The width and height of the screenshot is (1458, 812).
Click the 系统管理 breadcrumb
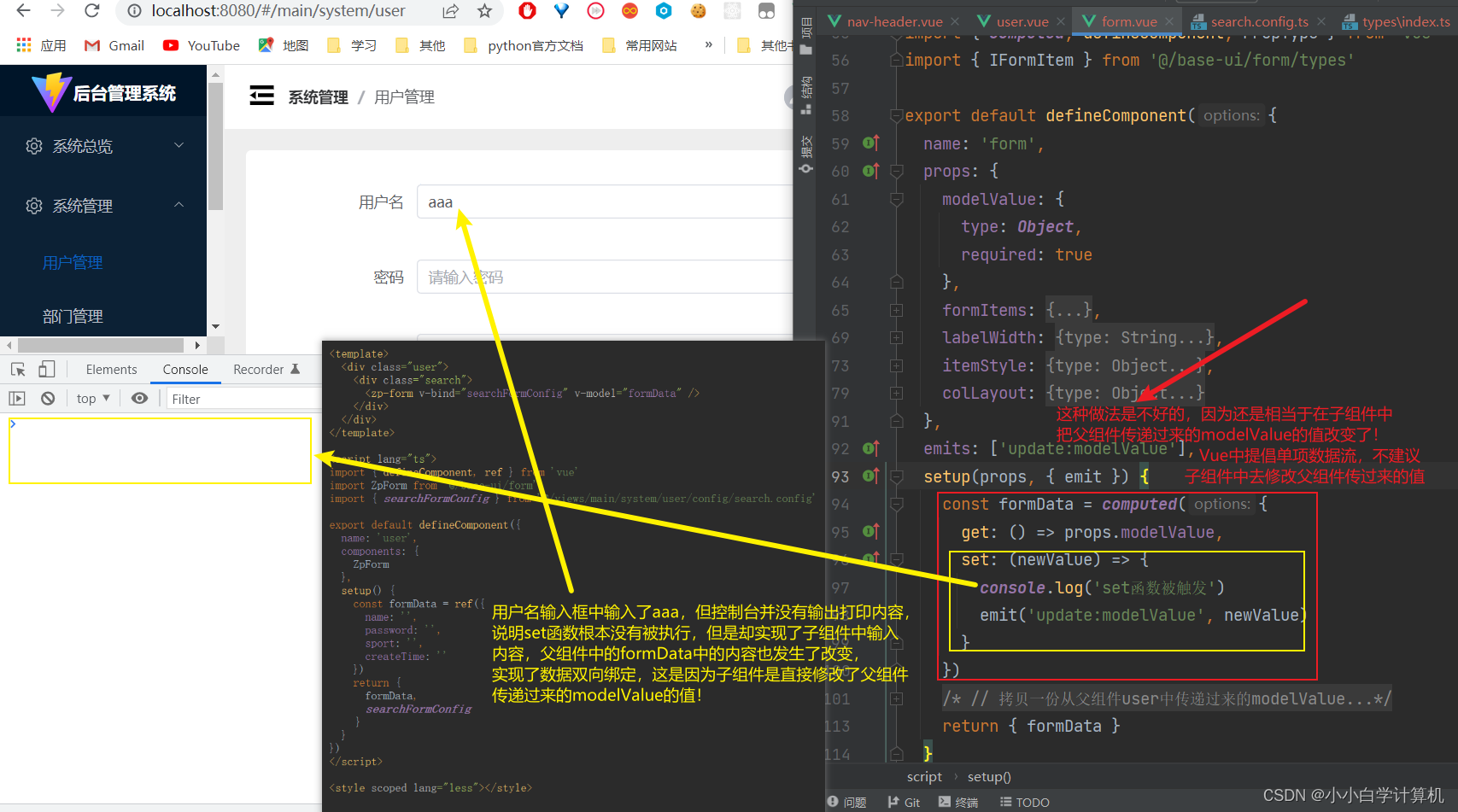(x=318, y=97)
